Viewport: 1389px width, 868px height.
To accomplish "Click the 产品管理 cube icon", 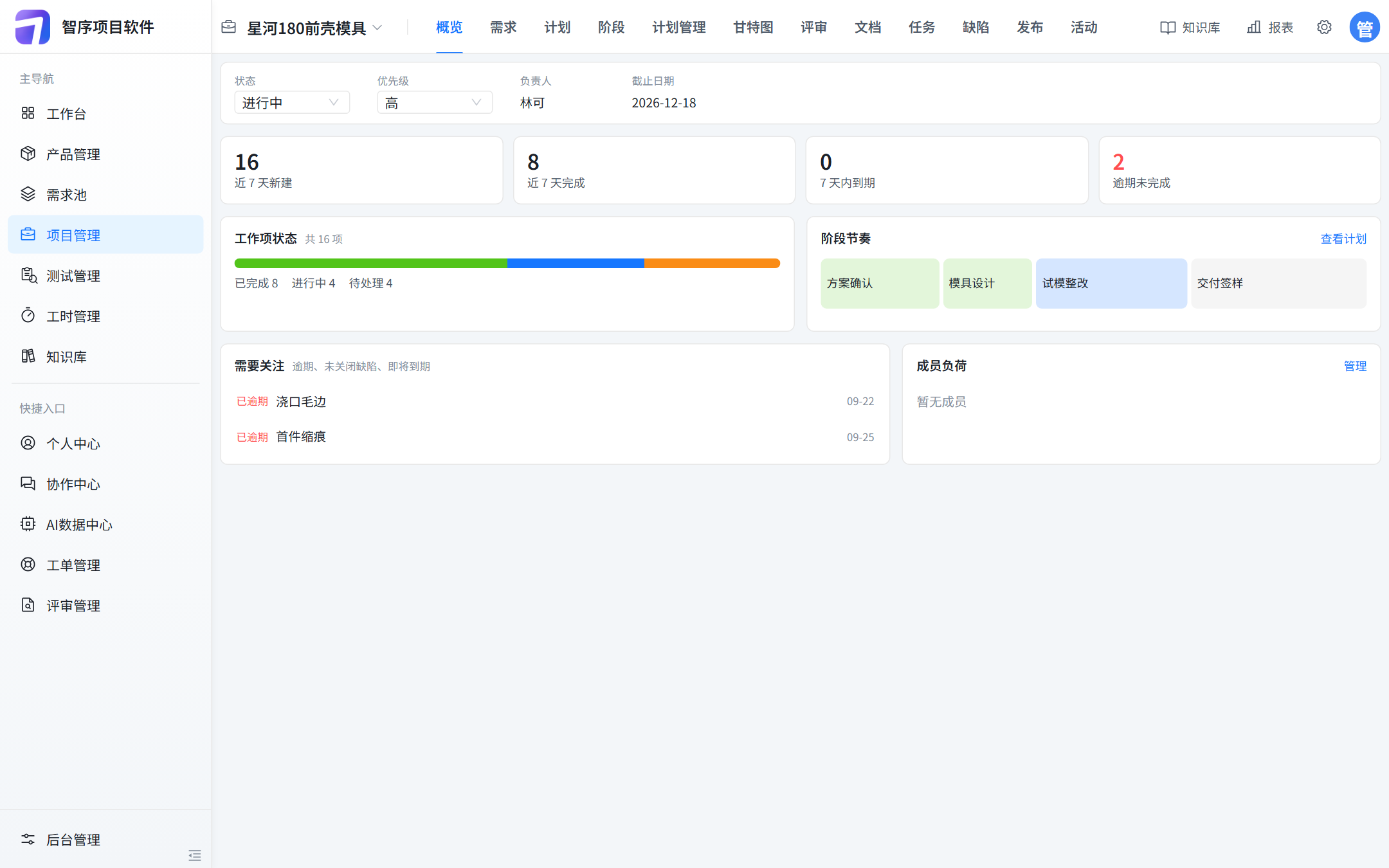I will tap(28, 154).
